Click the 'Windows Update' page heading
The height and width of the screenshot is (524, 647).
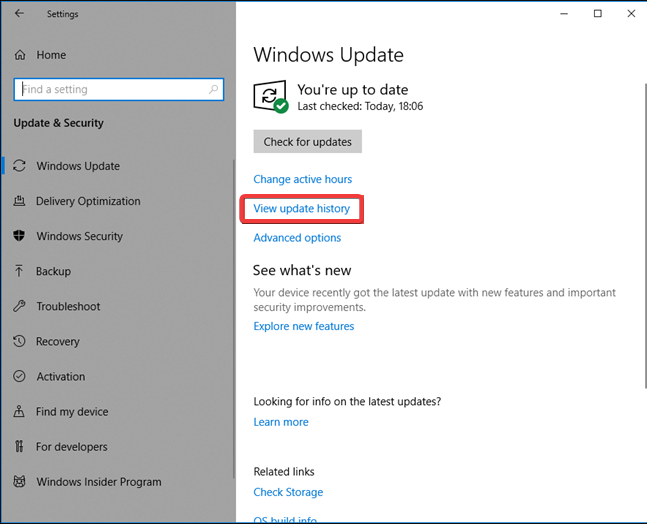coord(328,55)
